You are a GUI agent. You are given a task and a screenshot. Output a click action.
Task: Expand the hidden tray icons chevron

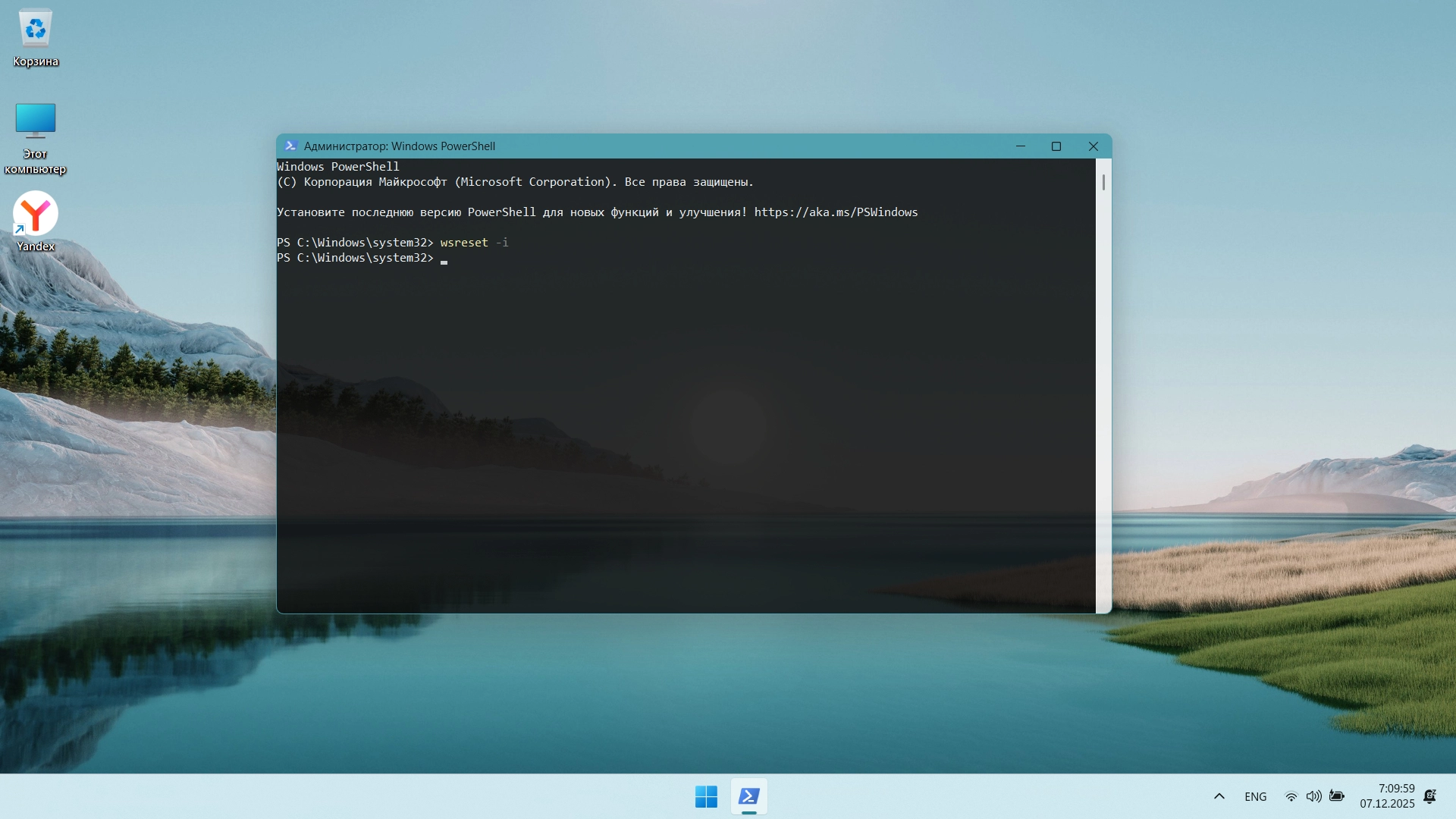[x=1219, y=796]
